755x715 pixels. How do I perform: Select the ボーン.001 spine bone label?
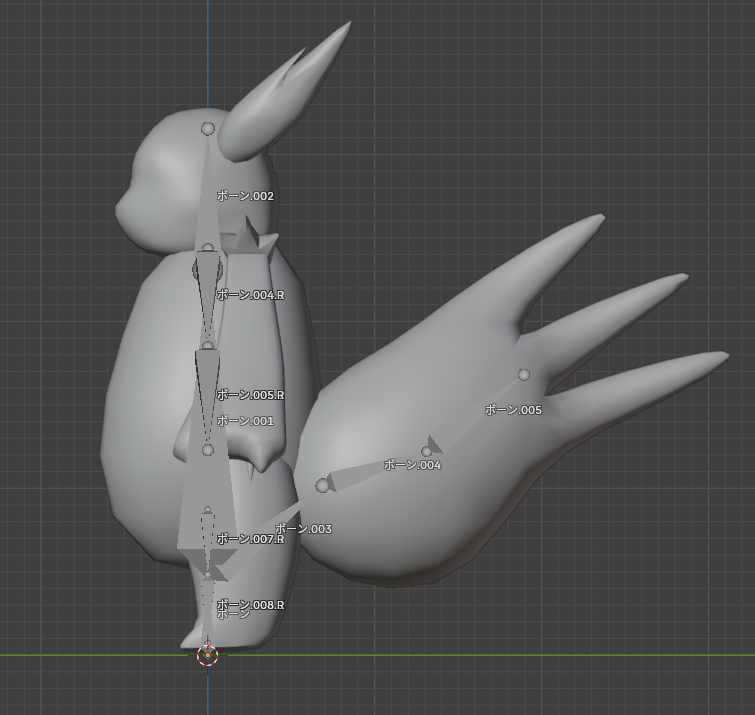(x=245, y=421)
